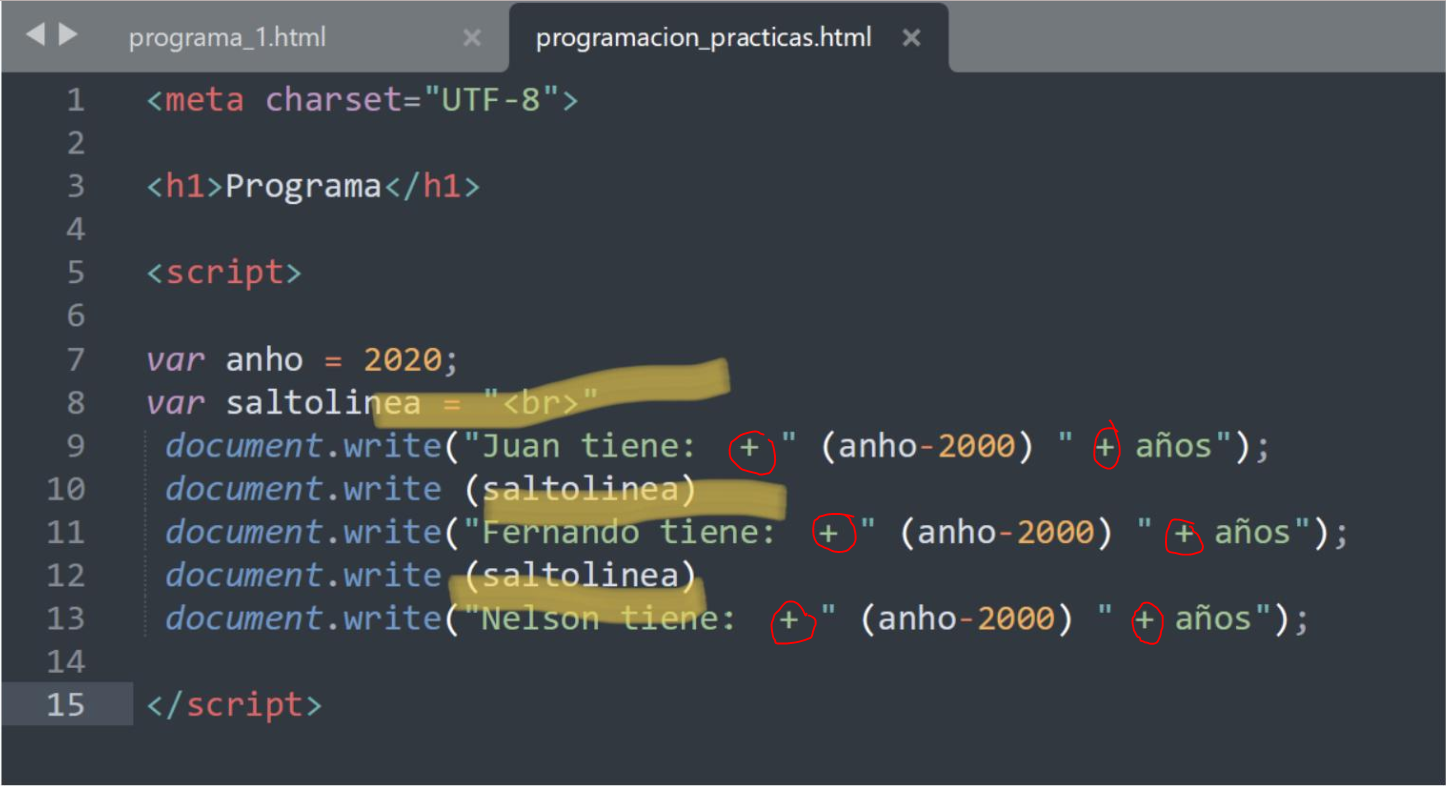
Task: Place cursor on "UTF-8" string
Action: click(x=490, y=100)
